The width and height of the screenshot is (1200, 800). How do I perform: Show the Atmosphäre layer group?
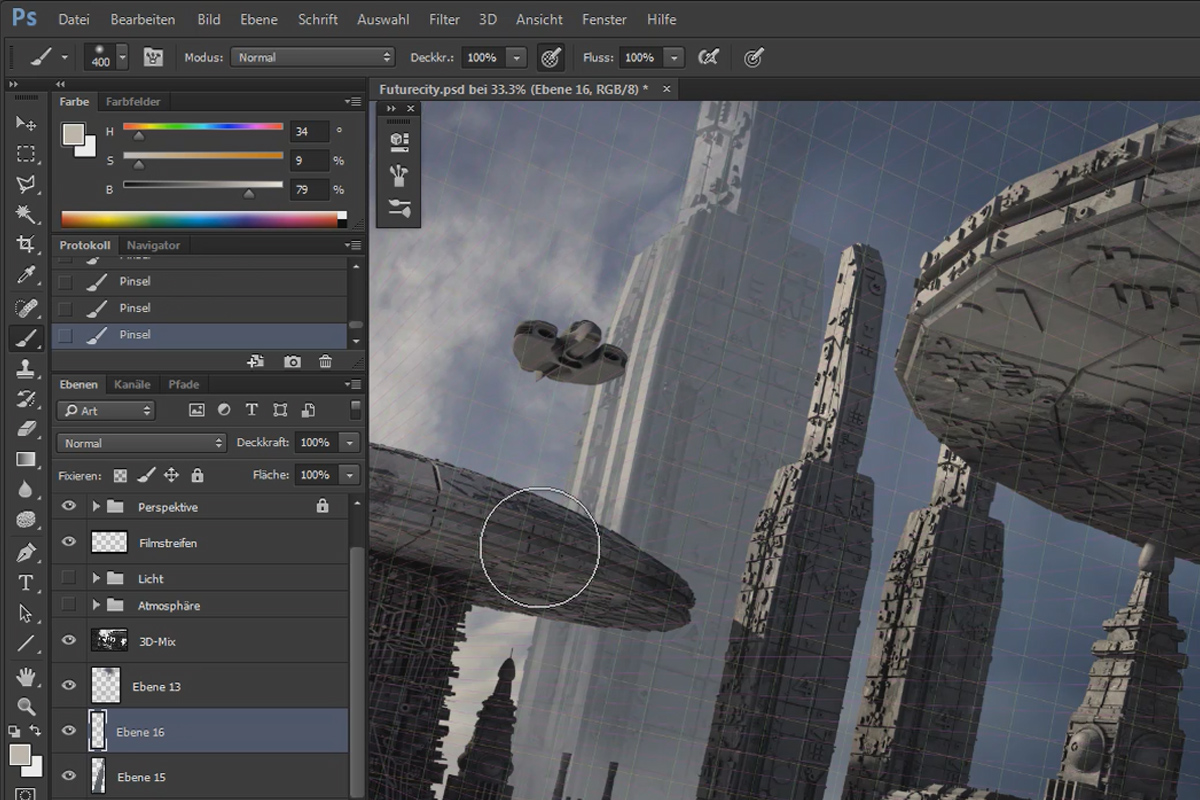(x=68, y=605)
